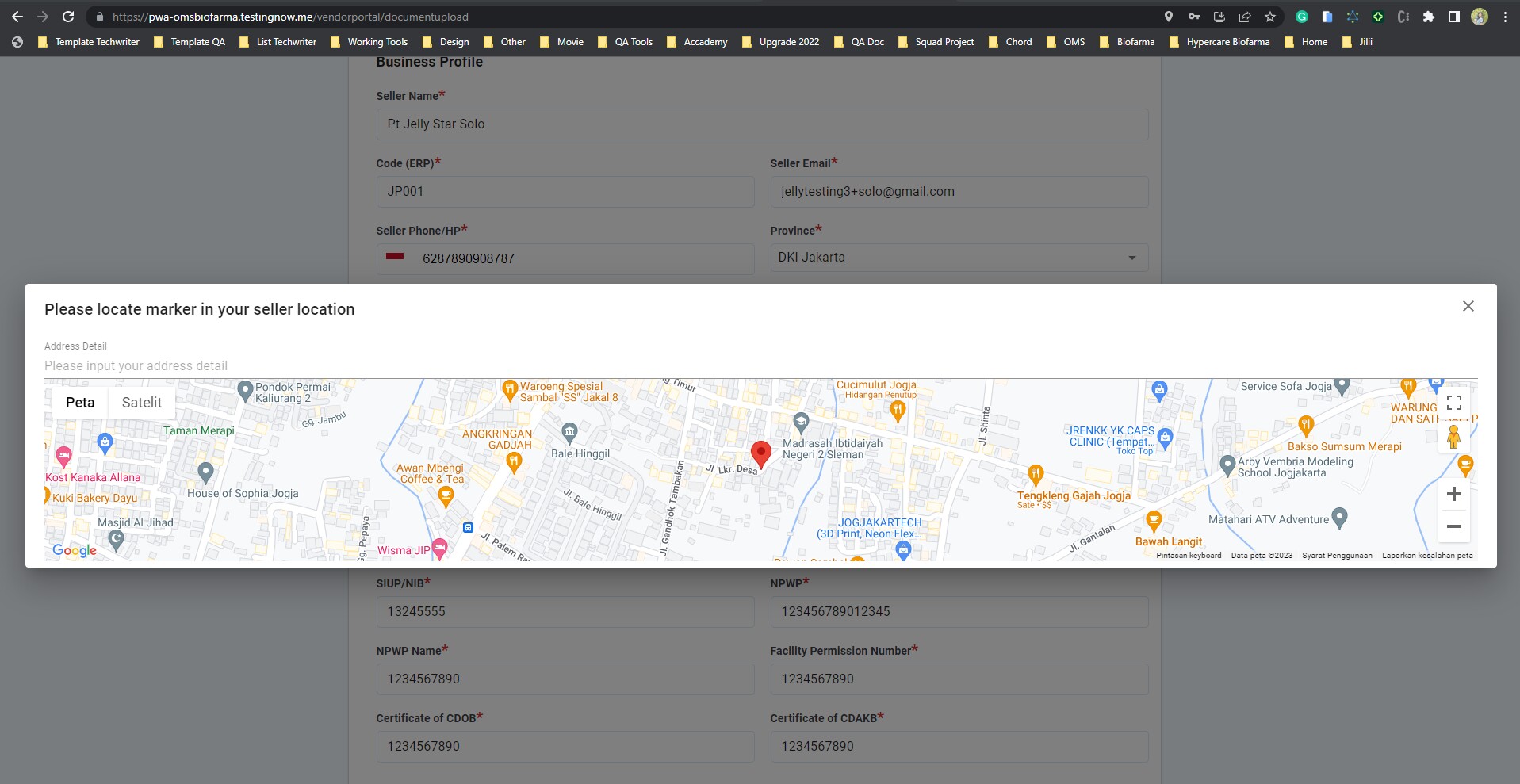
Task: Bookmark this page with star icon
Action: 1269,17
